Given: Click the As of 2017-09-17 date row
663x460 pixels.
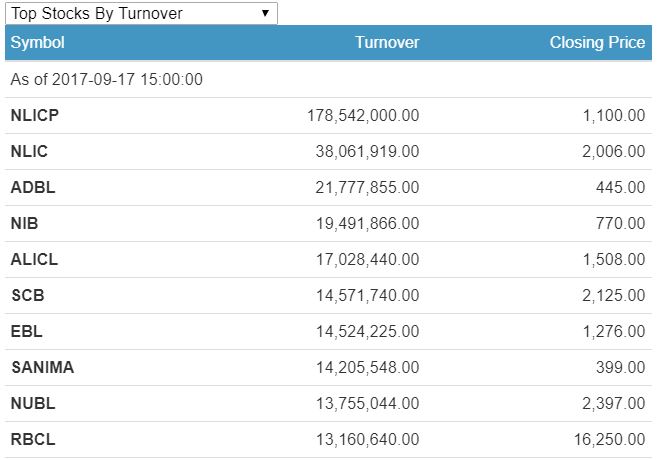Looking at the screenshot, I should tap(107, 80).
